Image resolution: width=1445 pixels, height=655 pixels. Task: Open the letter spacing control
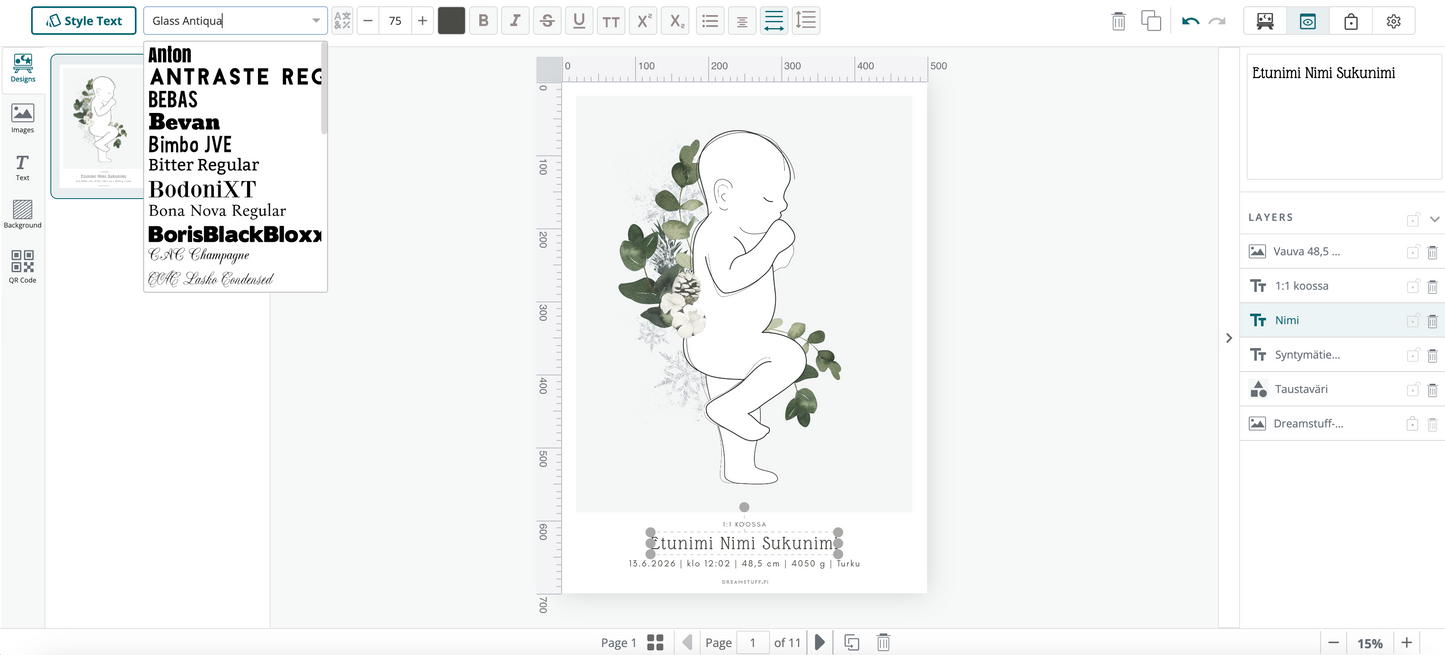(x=774, y=20)
